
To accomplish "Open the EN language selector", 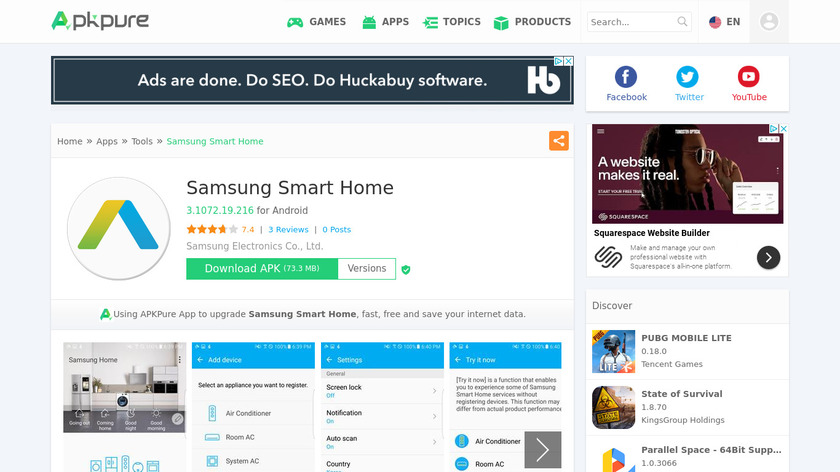I will click(x=733, y=22).
